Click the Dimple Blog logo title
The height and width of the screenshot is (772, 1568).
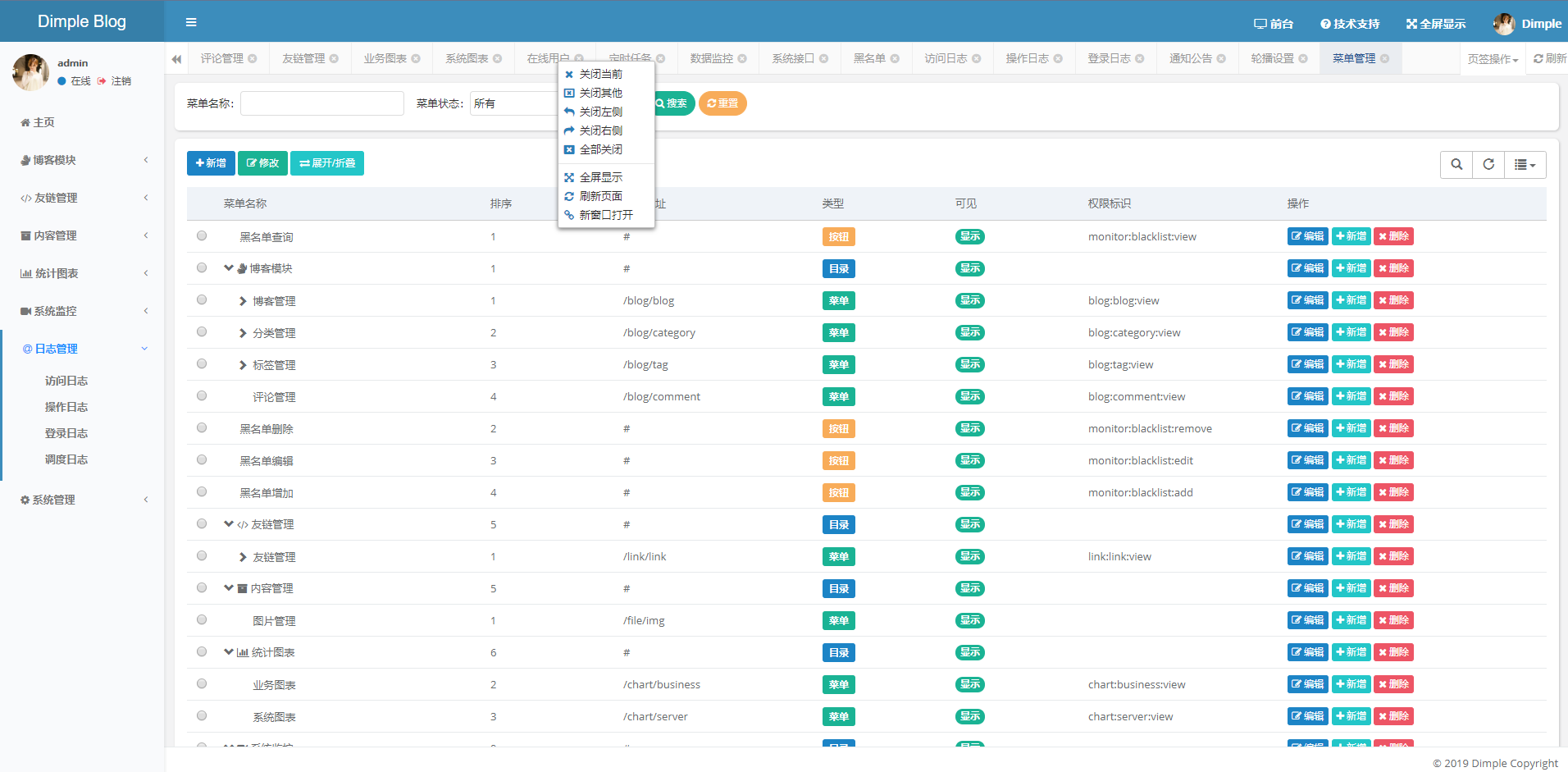[82, 21]
